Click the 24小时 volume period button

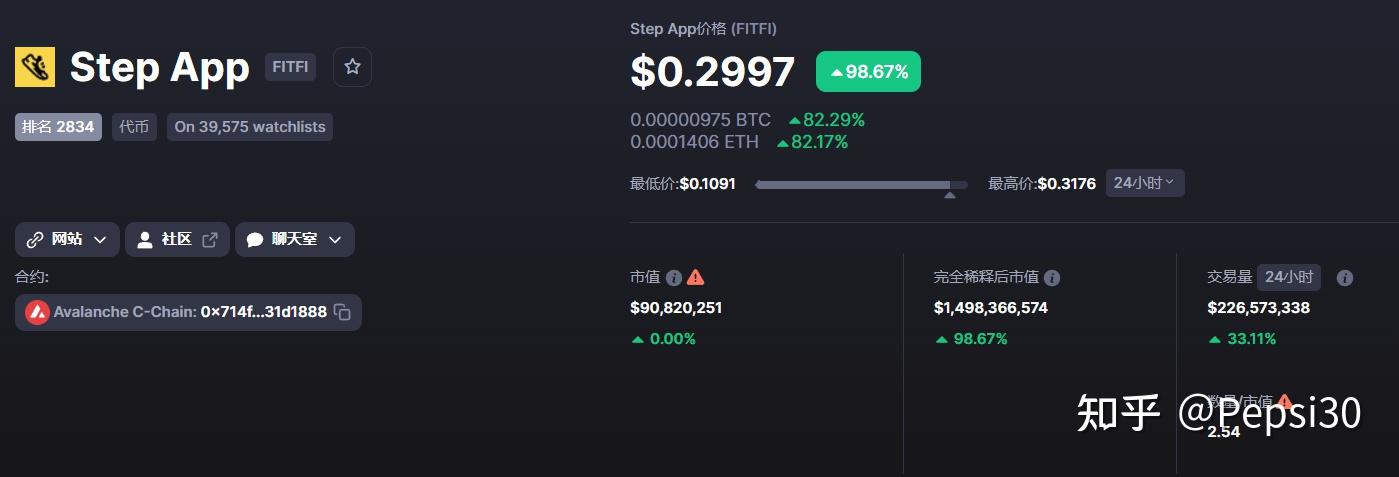pyautogui.click(x=1289, y=277)
